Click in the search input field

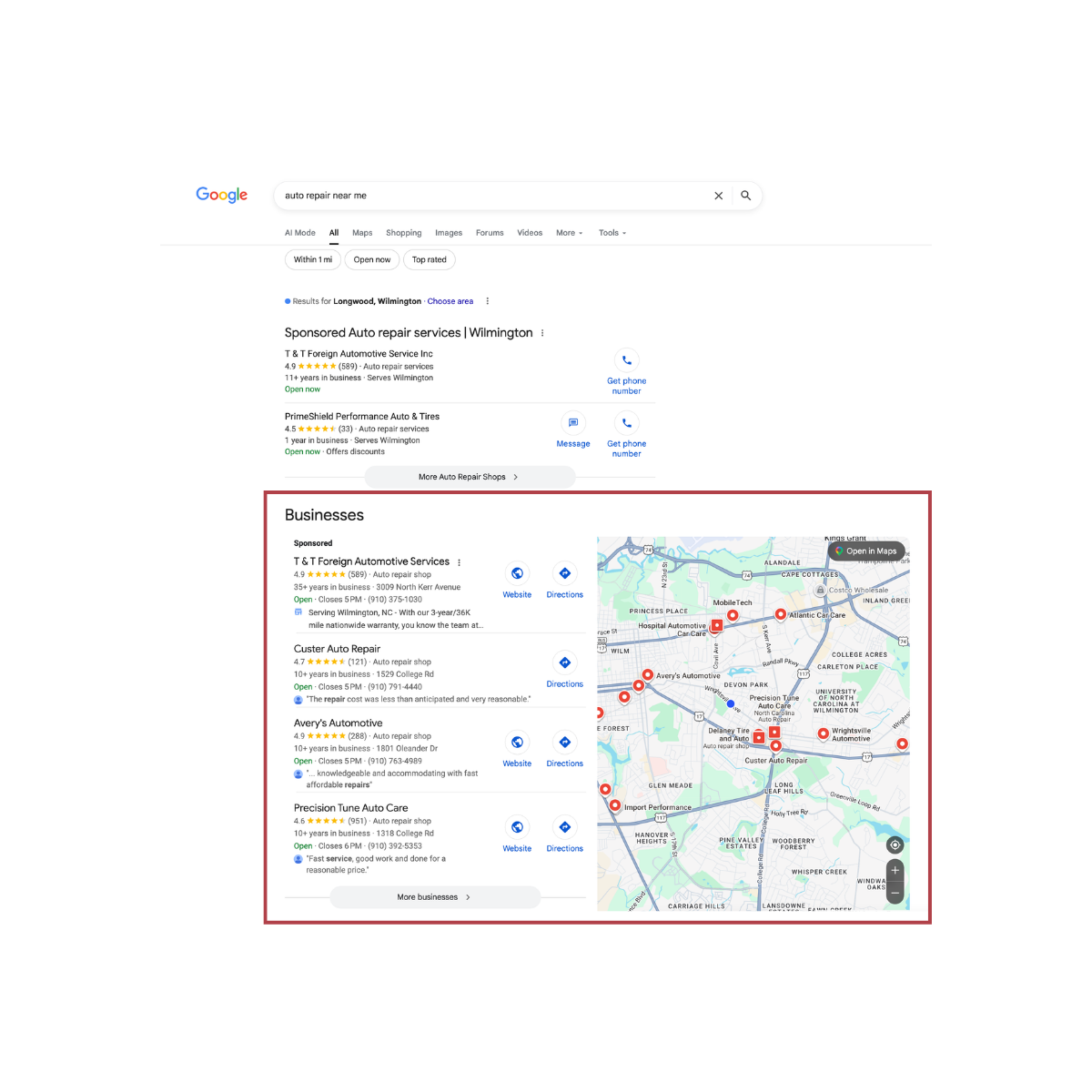click(x=491, y=196)
